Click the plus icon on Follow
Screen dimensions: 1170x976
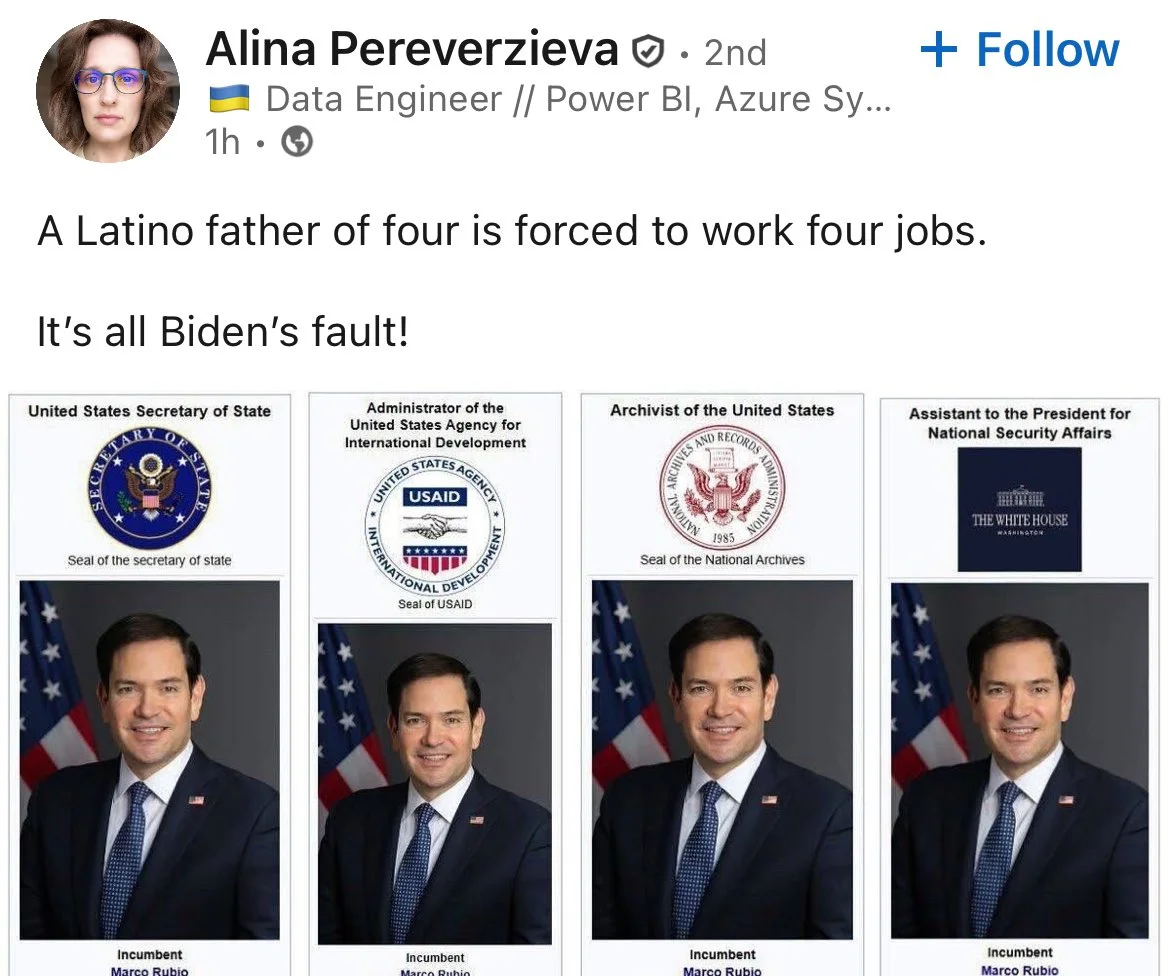tap(938, 50)
